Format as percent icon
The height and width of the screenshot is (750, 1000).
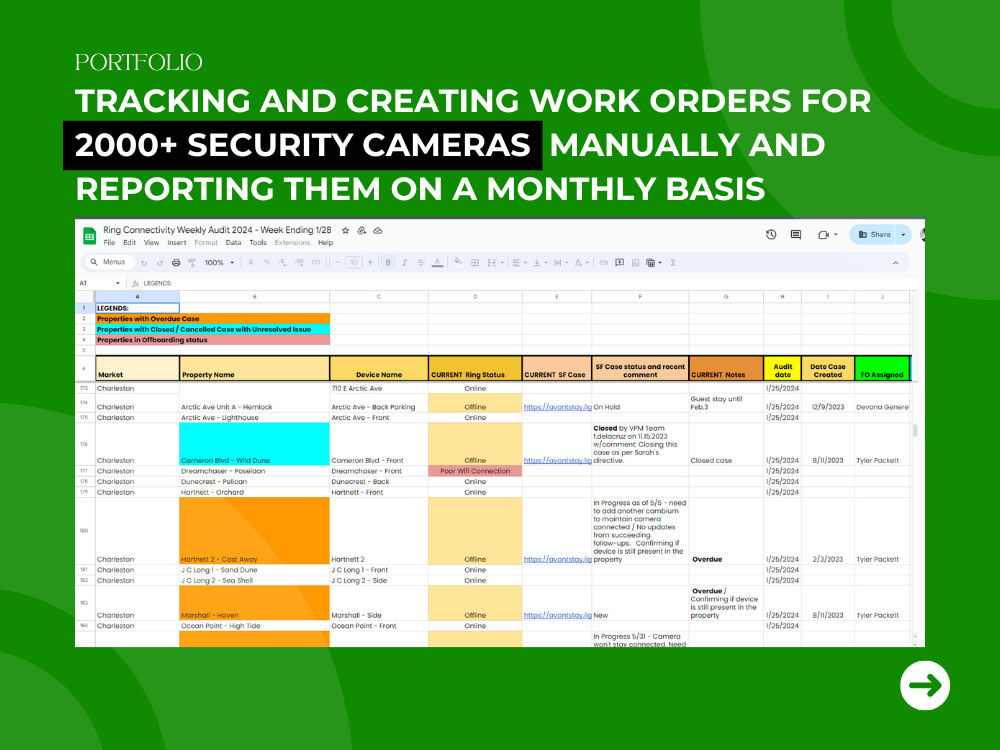267,262
